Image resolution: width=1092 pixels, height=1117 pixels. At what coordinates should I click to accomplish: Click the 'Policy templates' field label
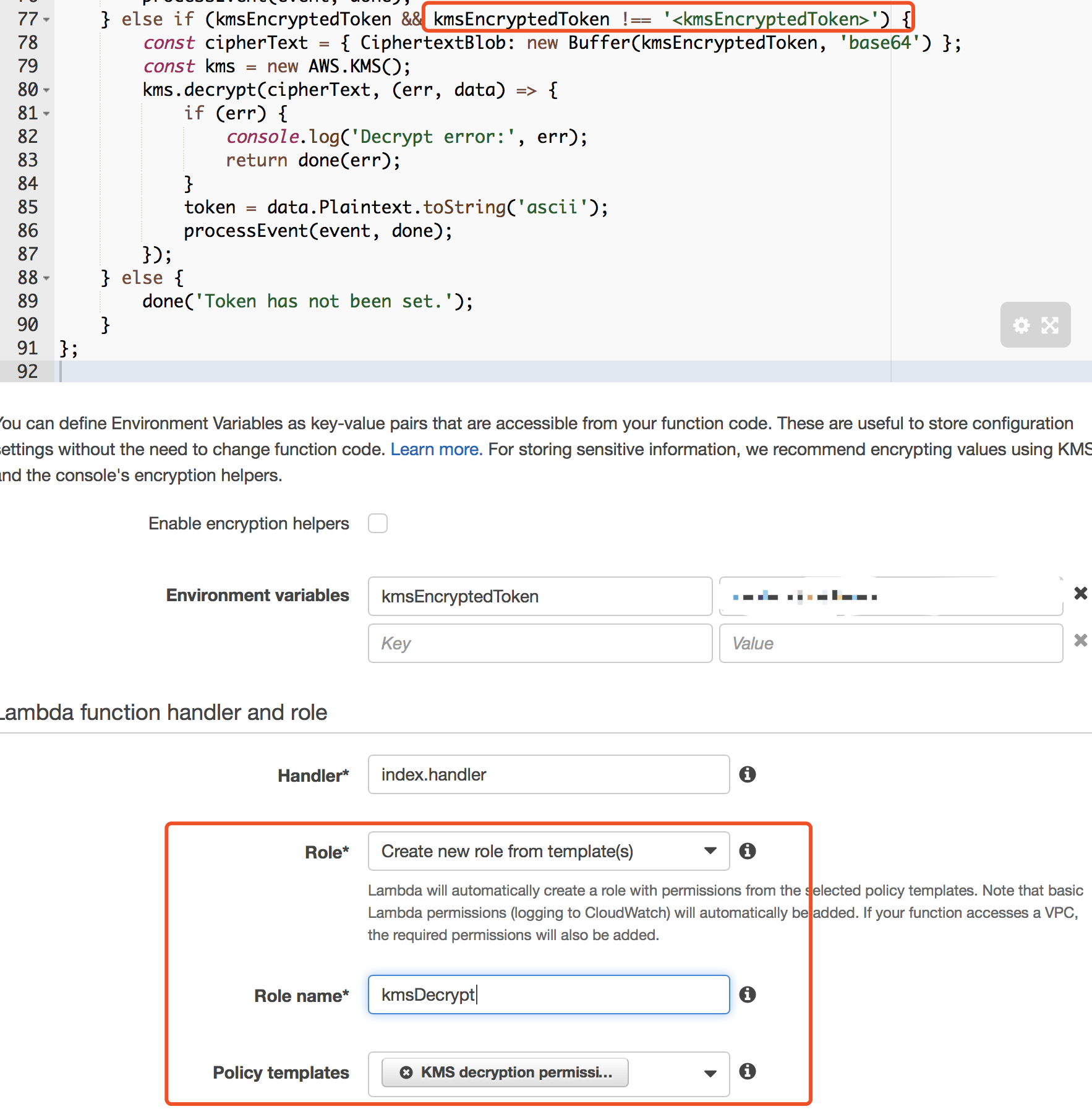[281, 1072]
